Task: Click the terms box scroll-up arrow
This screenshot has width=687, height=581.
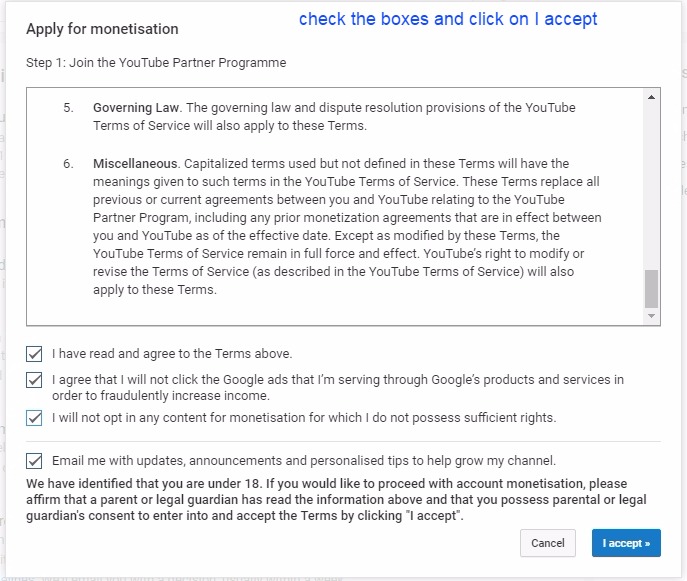Action: click(x=652, y=97)
